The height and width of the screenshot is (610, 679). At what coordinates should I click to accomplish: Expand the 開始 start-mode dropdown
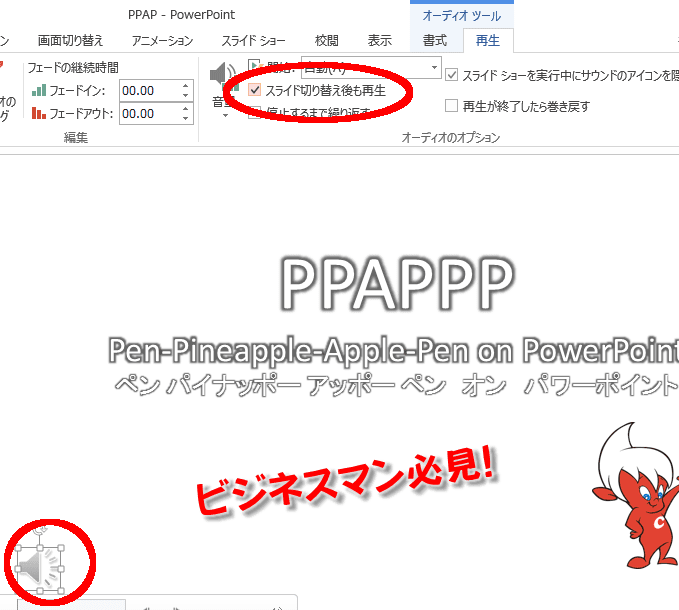point(434,68)
